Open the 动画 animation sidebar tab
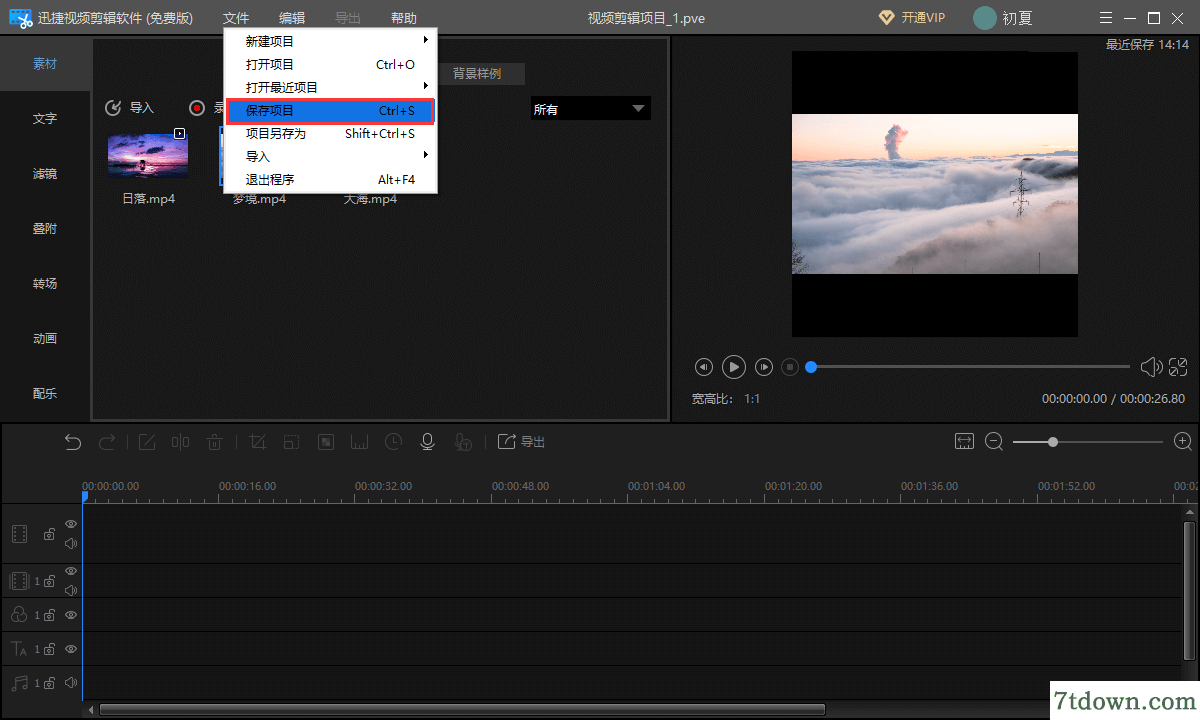Screen dimensions: 1200x720 [x=45, y=338]
